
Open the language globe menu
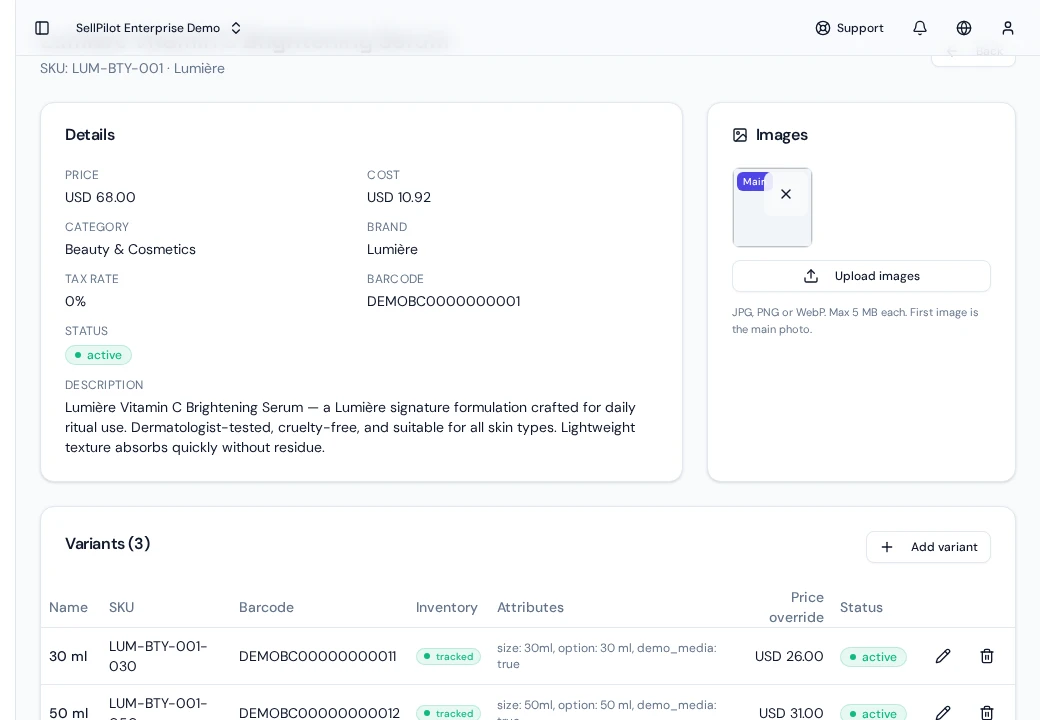[x=964, y=28]
